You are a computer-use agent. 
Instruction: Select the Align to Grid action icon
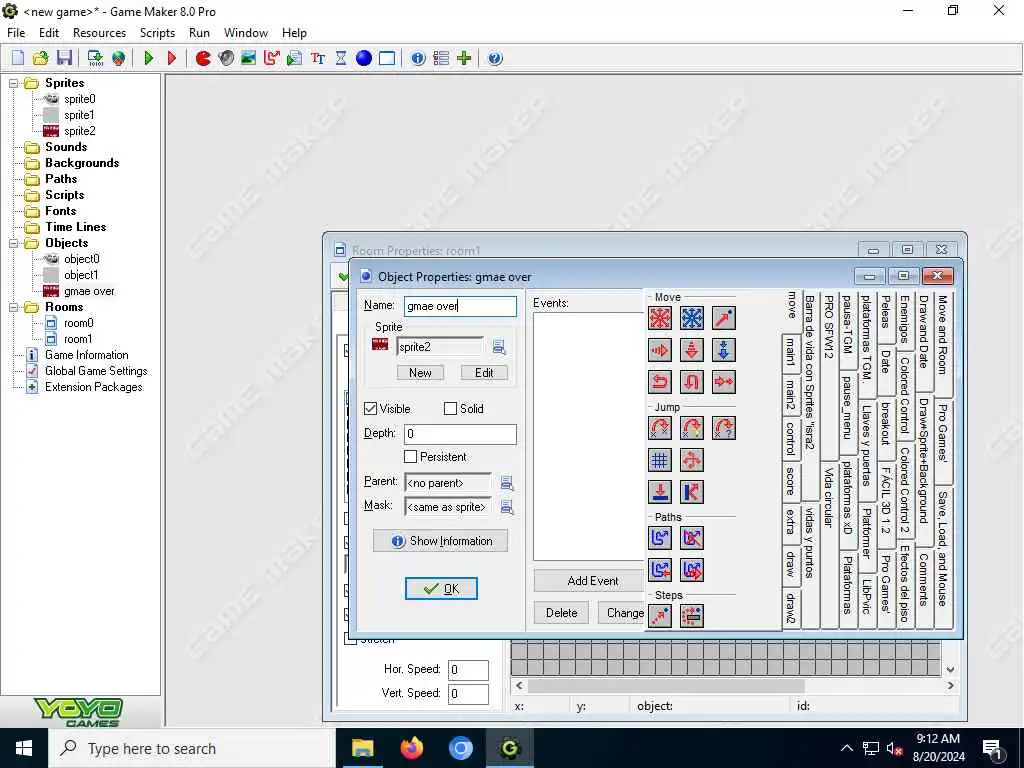660,460
